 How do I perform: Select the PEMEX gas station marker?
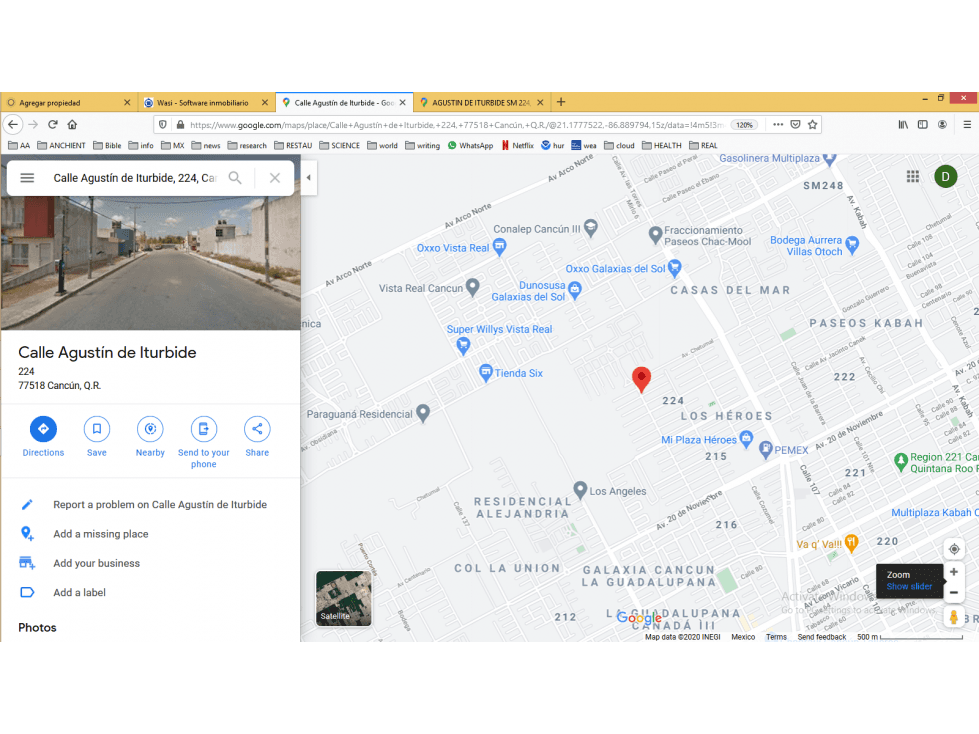point(765,449)
